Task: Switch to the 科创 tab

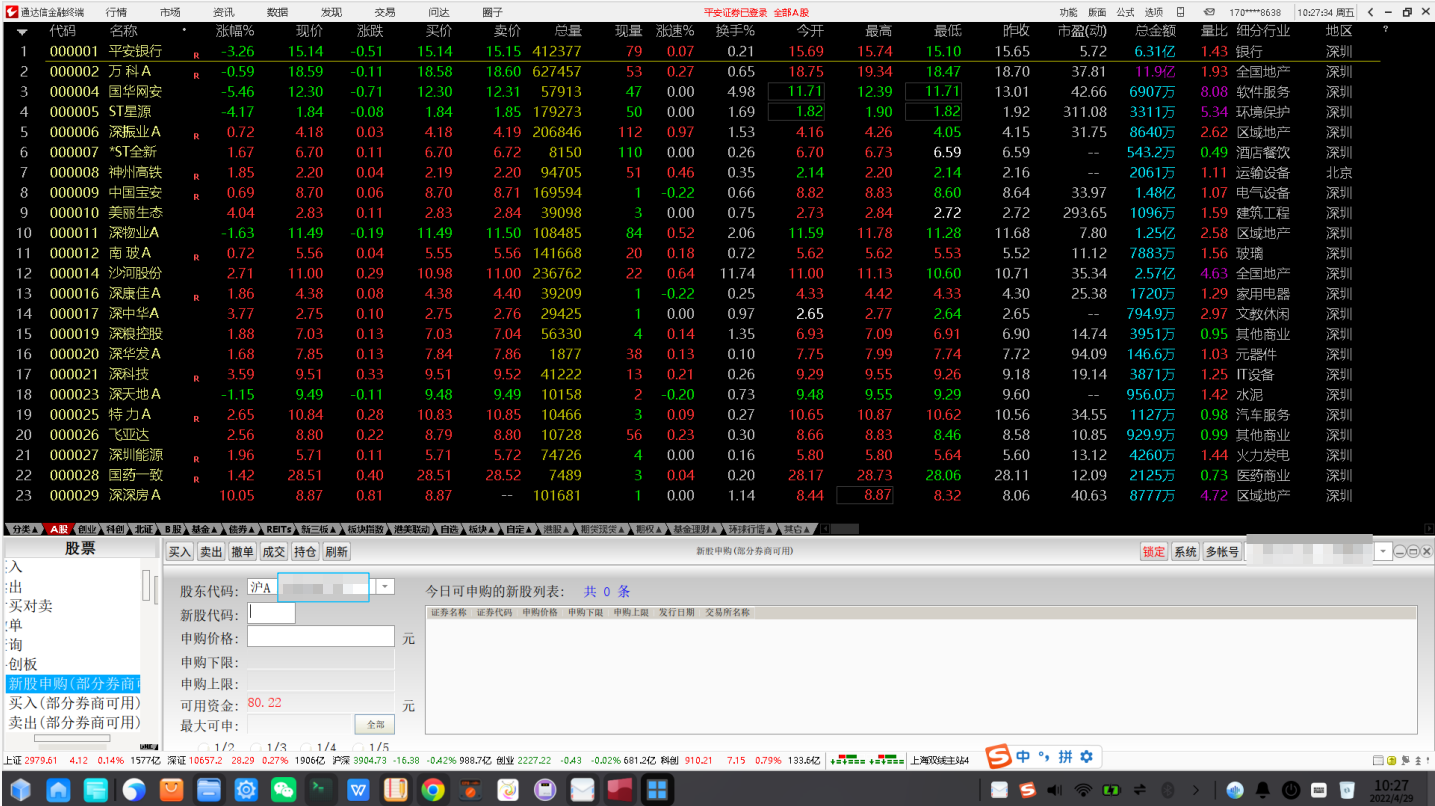Action: tap(115, 529)
